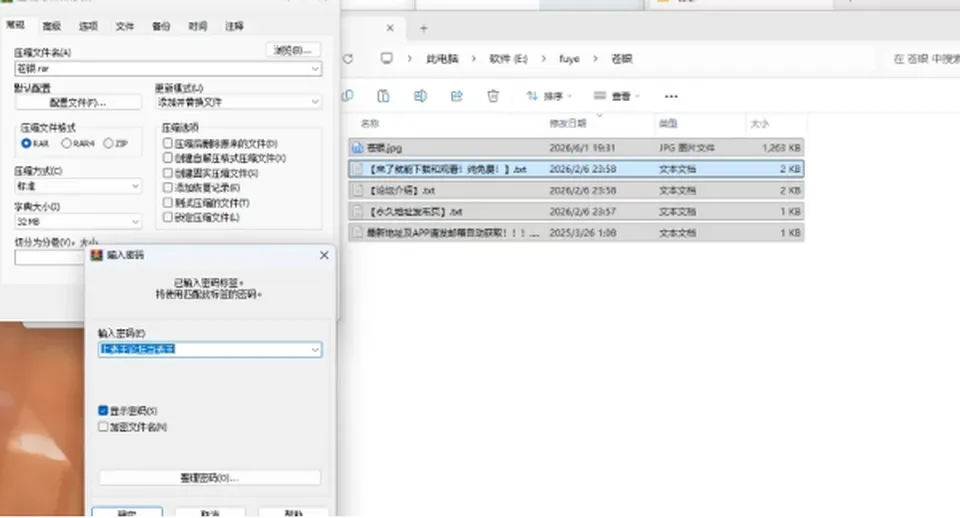Select txt file dated 2025/3/26 1:08
This screenshot has height=518, width=960.
pos(576,233)
